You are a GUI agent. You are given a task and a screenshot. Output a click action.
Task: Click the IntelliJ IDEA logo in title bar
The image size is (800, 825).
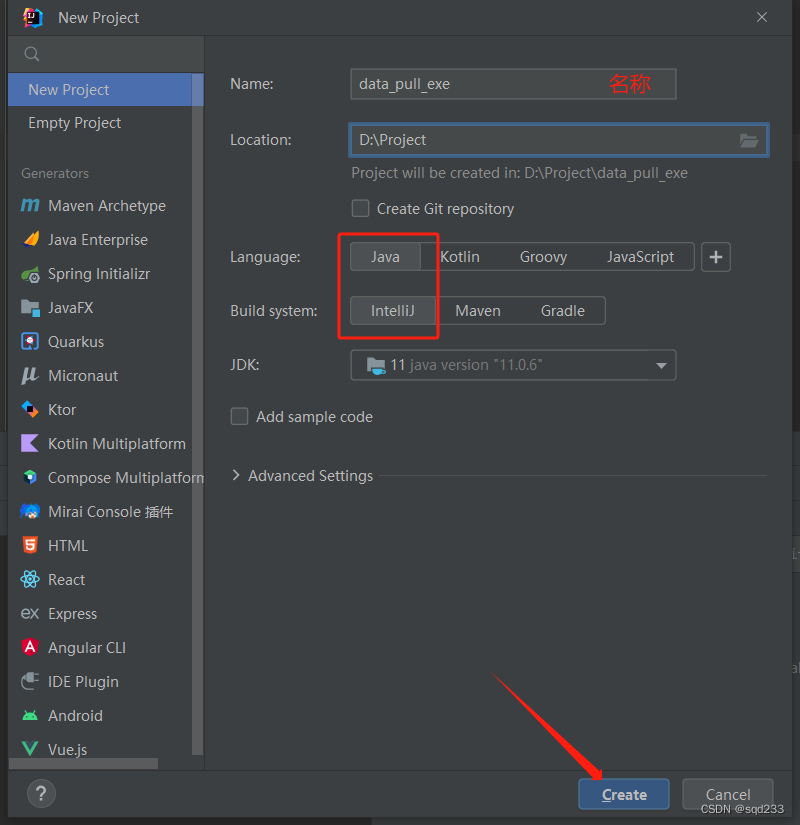[33, 17]
